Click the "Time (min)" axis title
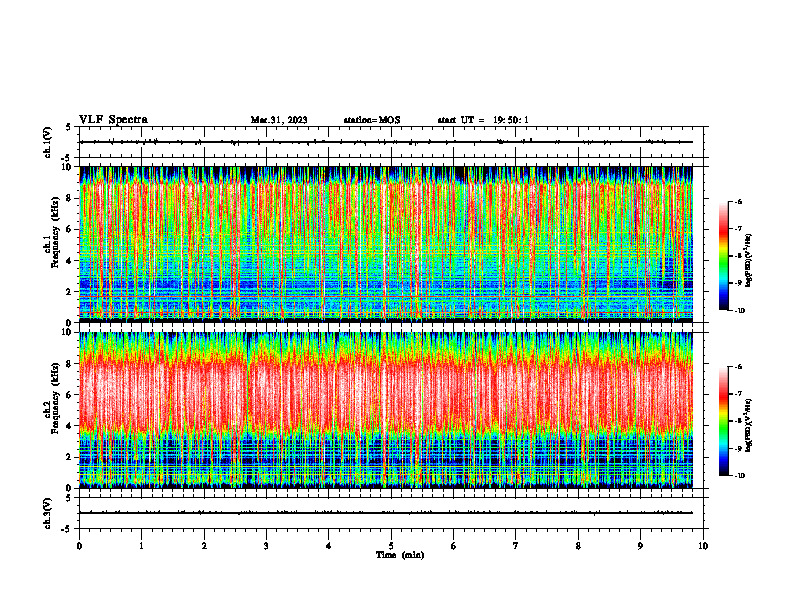The height and width of the screenshot is (612, 792). pyautogui.click(x=400, y=555)
